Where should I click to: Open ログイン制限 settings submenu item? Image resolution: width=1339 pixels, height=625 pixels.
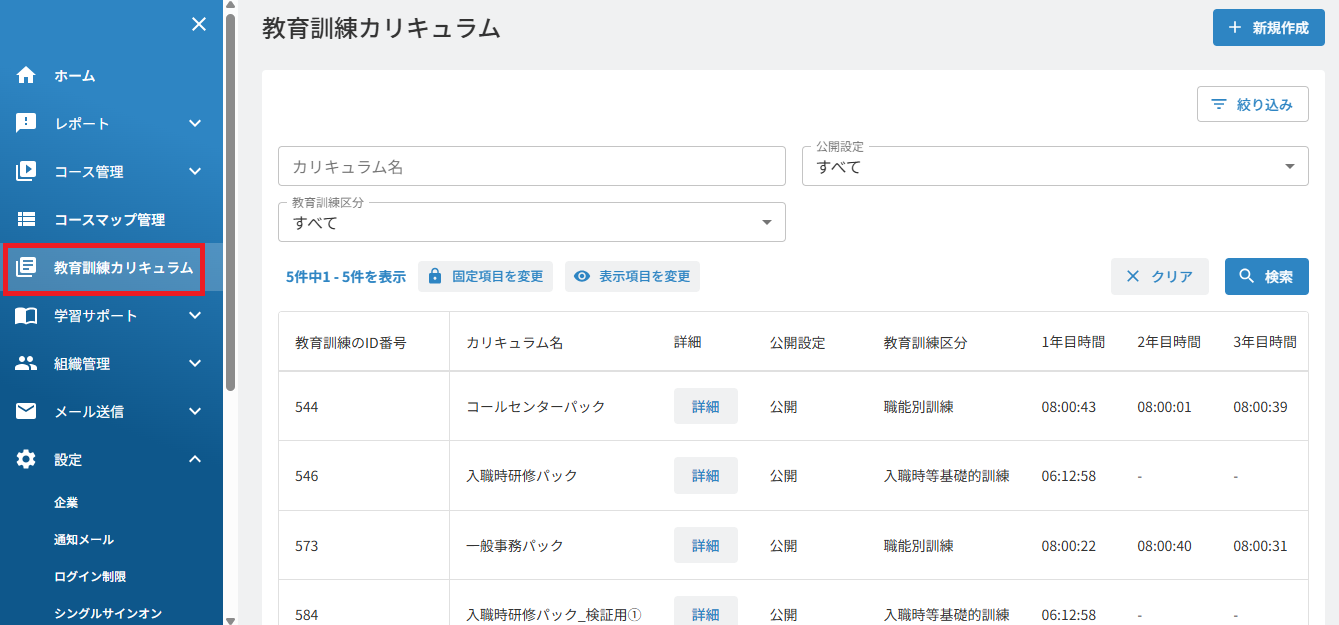coord(90,577)
